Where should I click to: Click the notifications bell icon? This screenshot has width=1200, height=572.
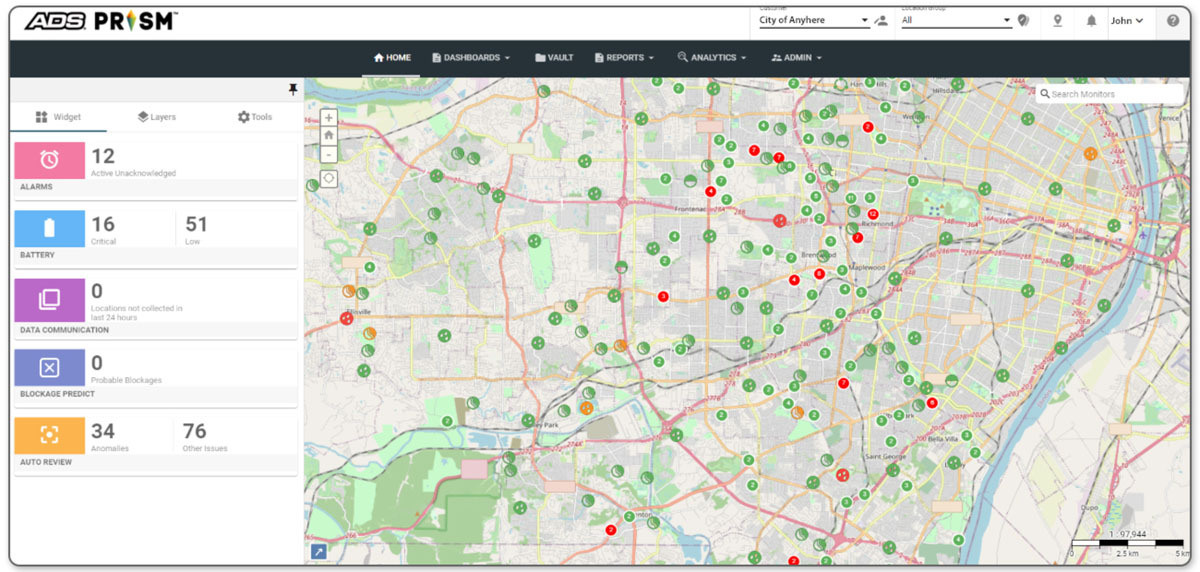pyautogui.click(x=1092, y=21)
